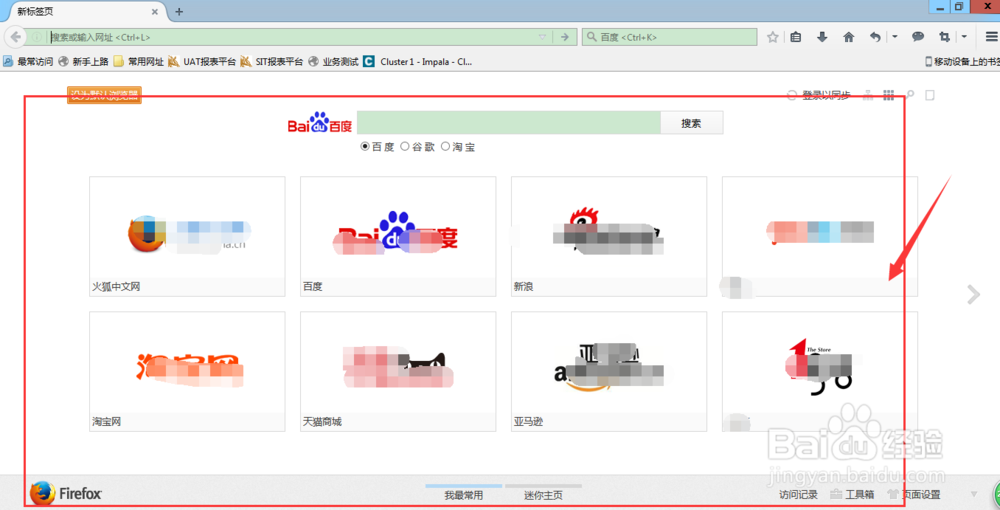This screenshot has height=510, width=1000.
Task: Open the Cluster 1 - Impala bookmark
Action: 418,62
